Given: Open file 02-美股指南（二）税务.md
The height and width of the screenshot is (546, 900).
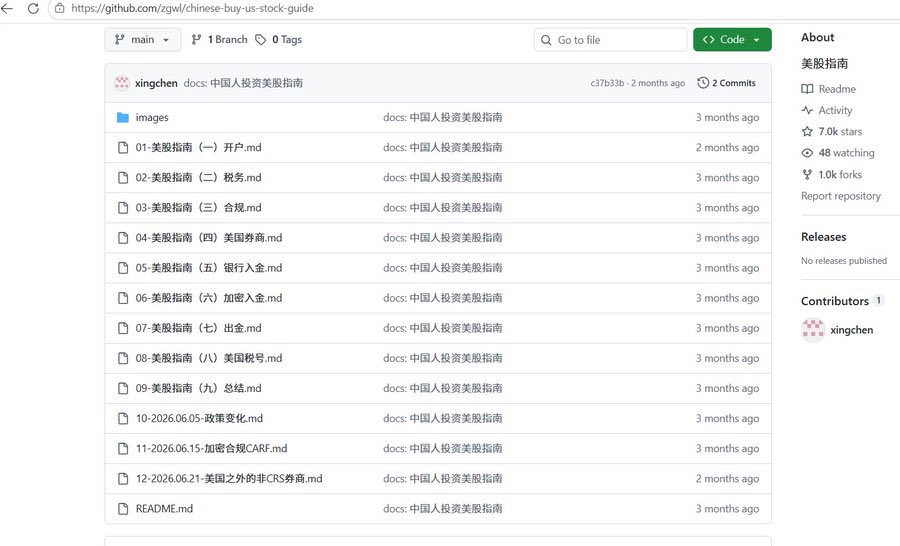Looking at the screenshot, I should pos(198,178).
